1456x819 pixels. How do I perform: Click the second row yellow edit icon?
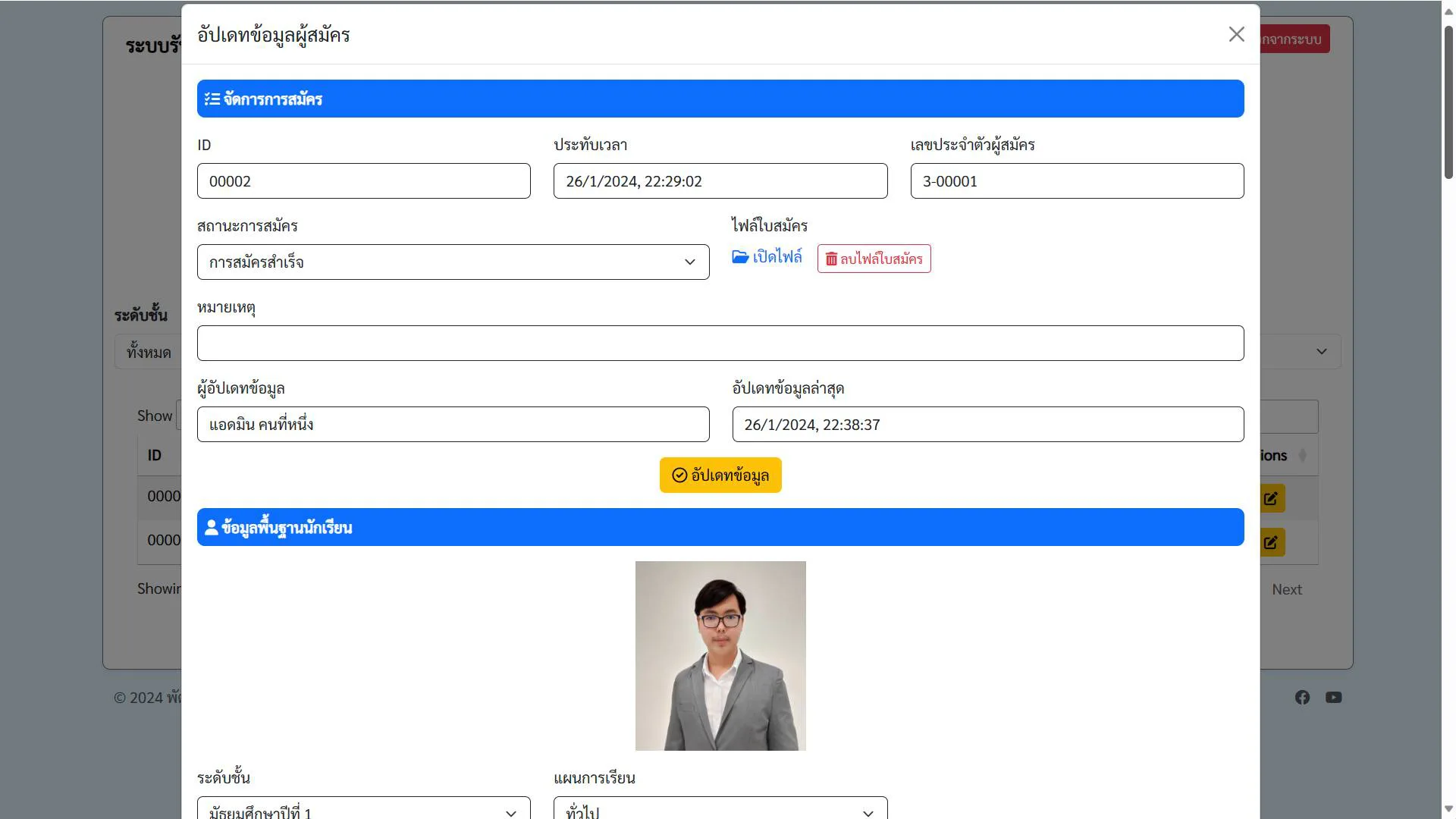[x=1272, y=542]
